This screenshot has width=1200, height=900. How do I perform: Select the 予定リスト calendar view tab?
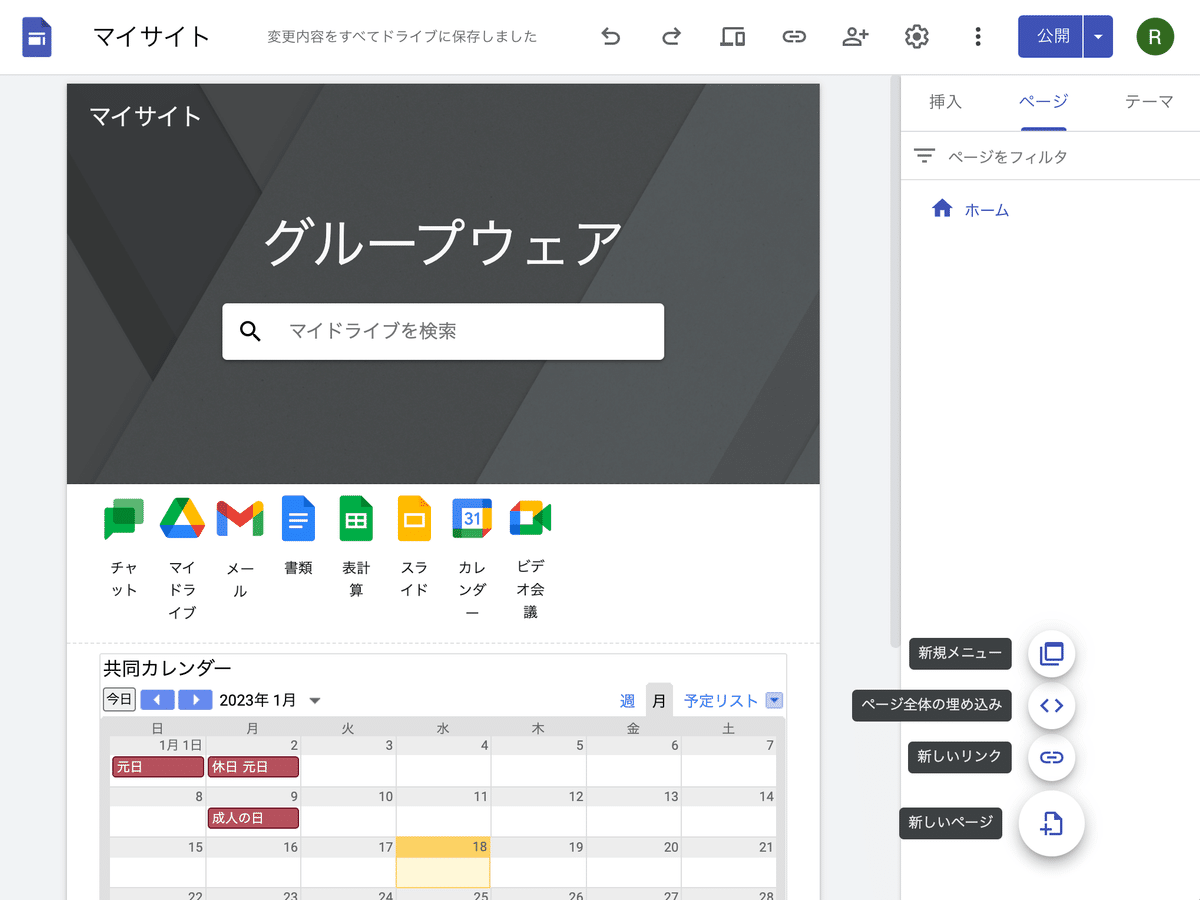coord(720,701)
